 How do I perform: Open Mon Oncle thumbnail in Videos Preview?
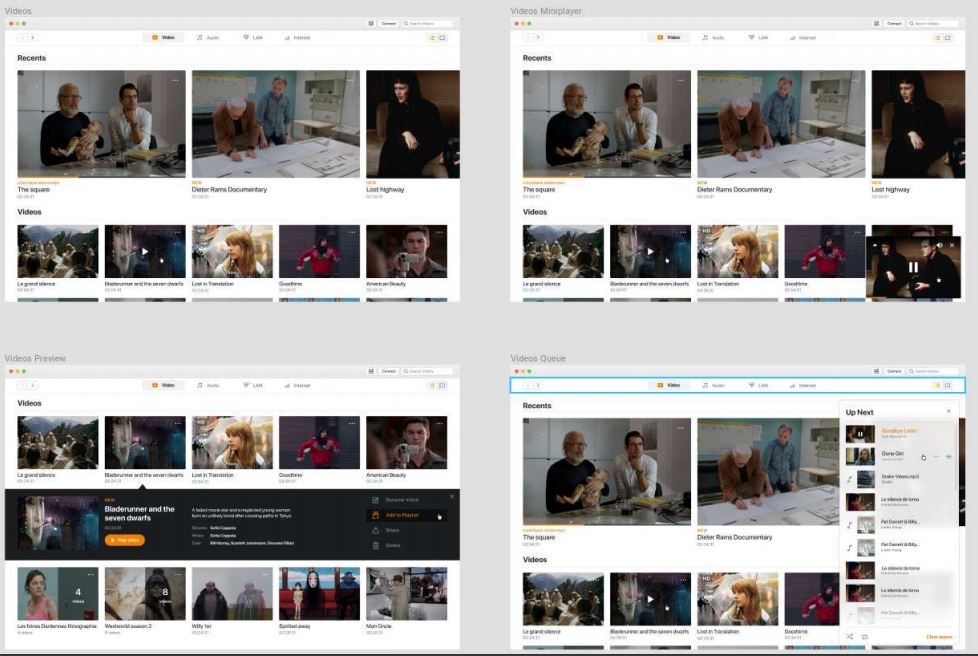tap(407, 594)
